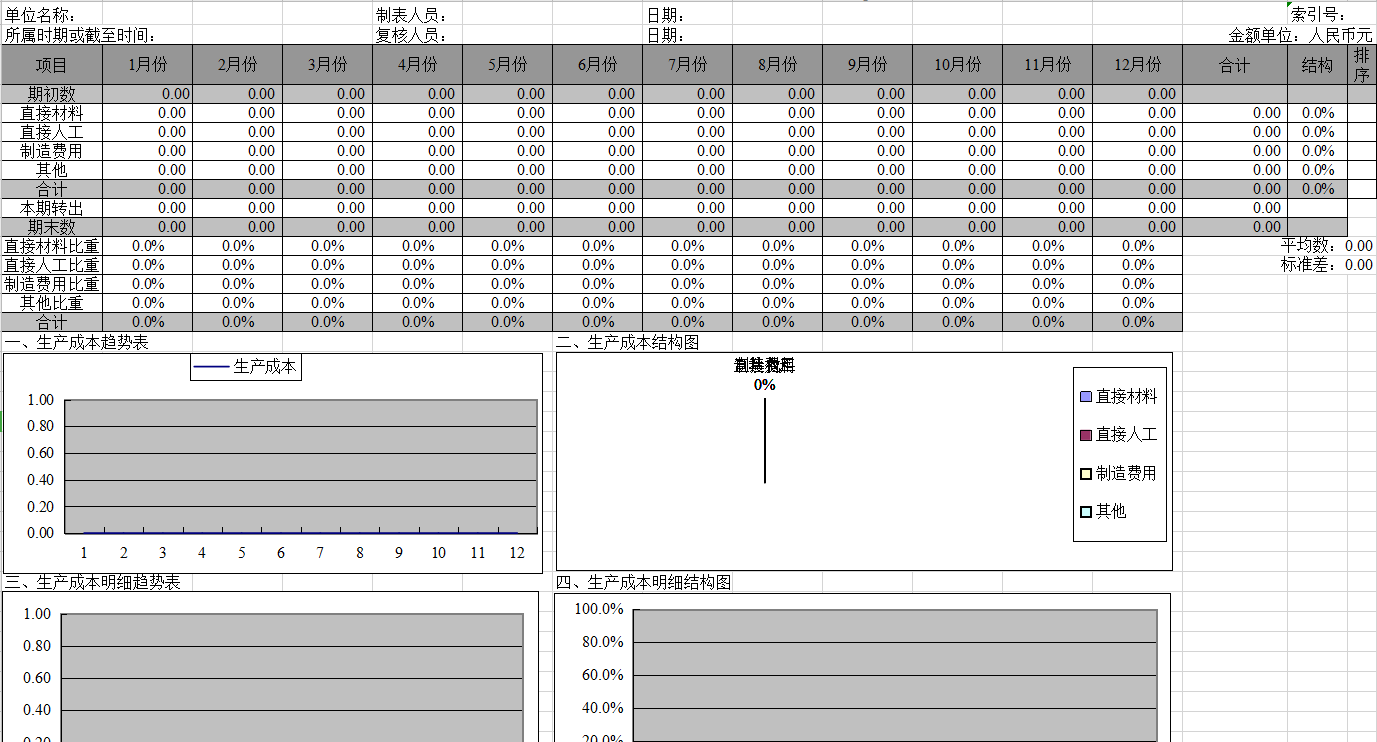1377x742 pixels.
Task: Click the 四、生产成本明细结构图 title
Action: coord(644,582)
